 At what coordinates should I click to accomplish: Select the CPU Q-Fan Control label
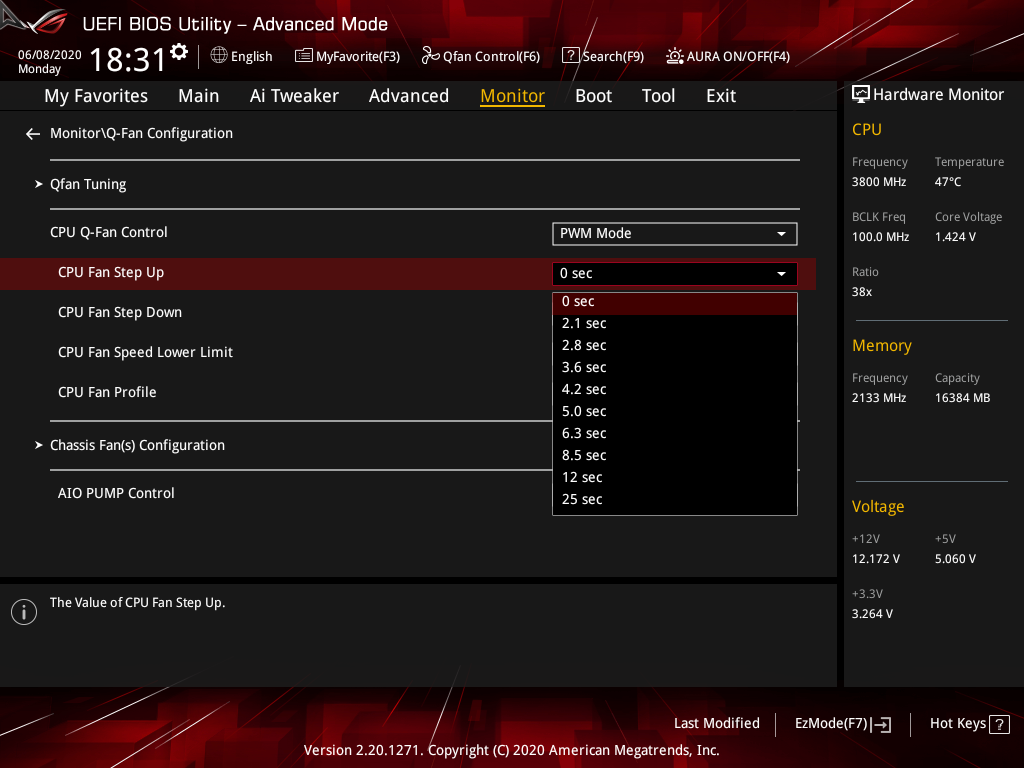coord(108,232)
